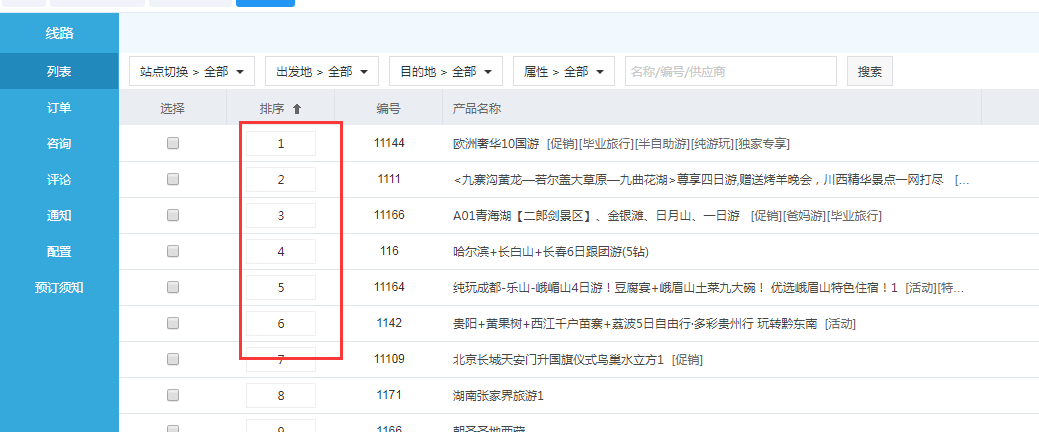This screenshot has height=432, width=1039.
Task: Tick the checkbox for product 11144
Action: pos(173,143)
